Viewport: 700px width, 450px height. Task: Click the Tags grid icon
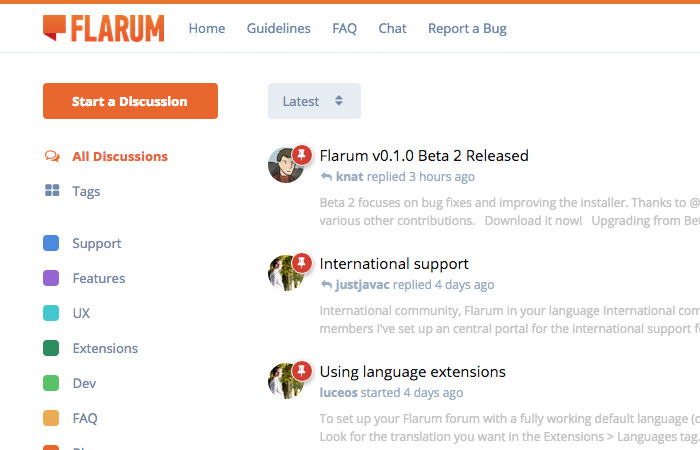click(52, 191)
